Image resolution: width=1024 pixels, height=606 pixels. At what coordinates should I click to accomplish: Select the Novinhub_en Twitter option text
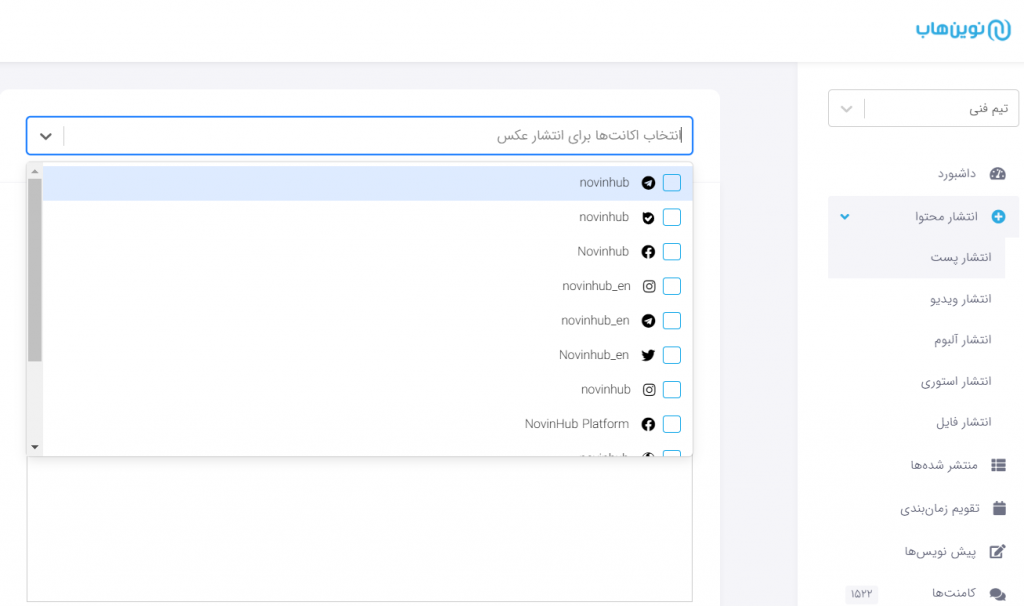[594, 355]
